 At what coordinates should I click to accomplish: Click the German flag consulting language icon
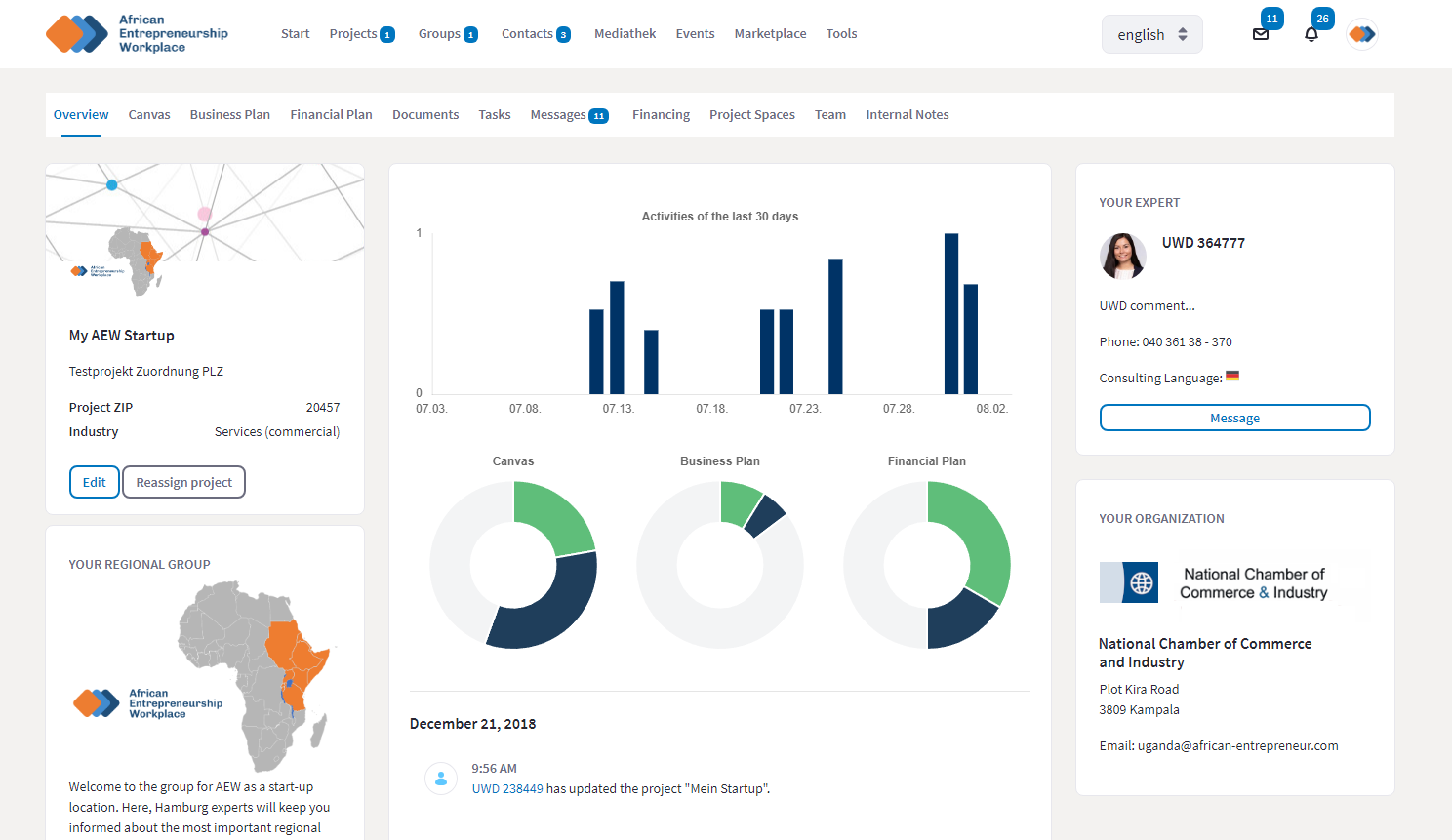1232,376
